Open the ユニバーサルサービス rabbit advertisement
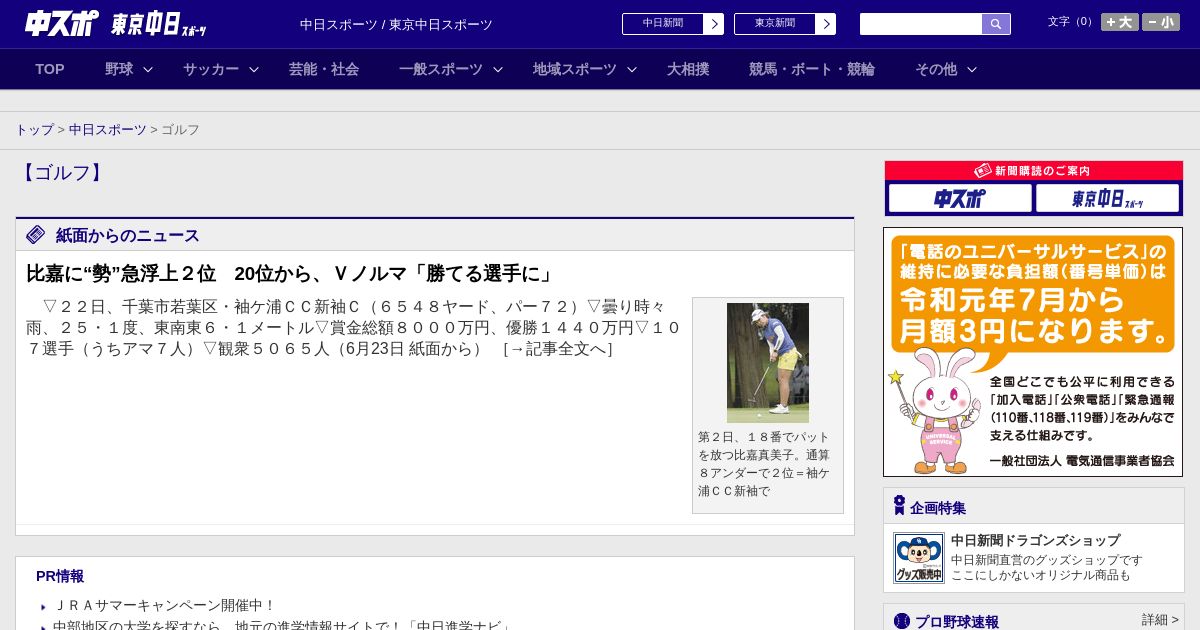1200x630 pixels. pos(1033,352)
